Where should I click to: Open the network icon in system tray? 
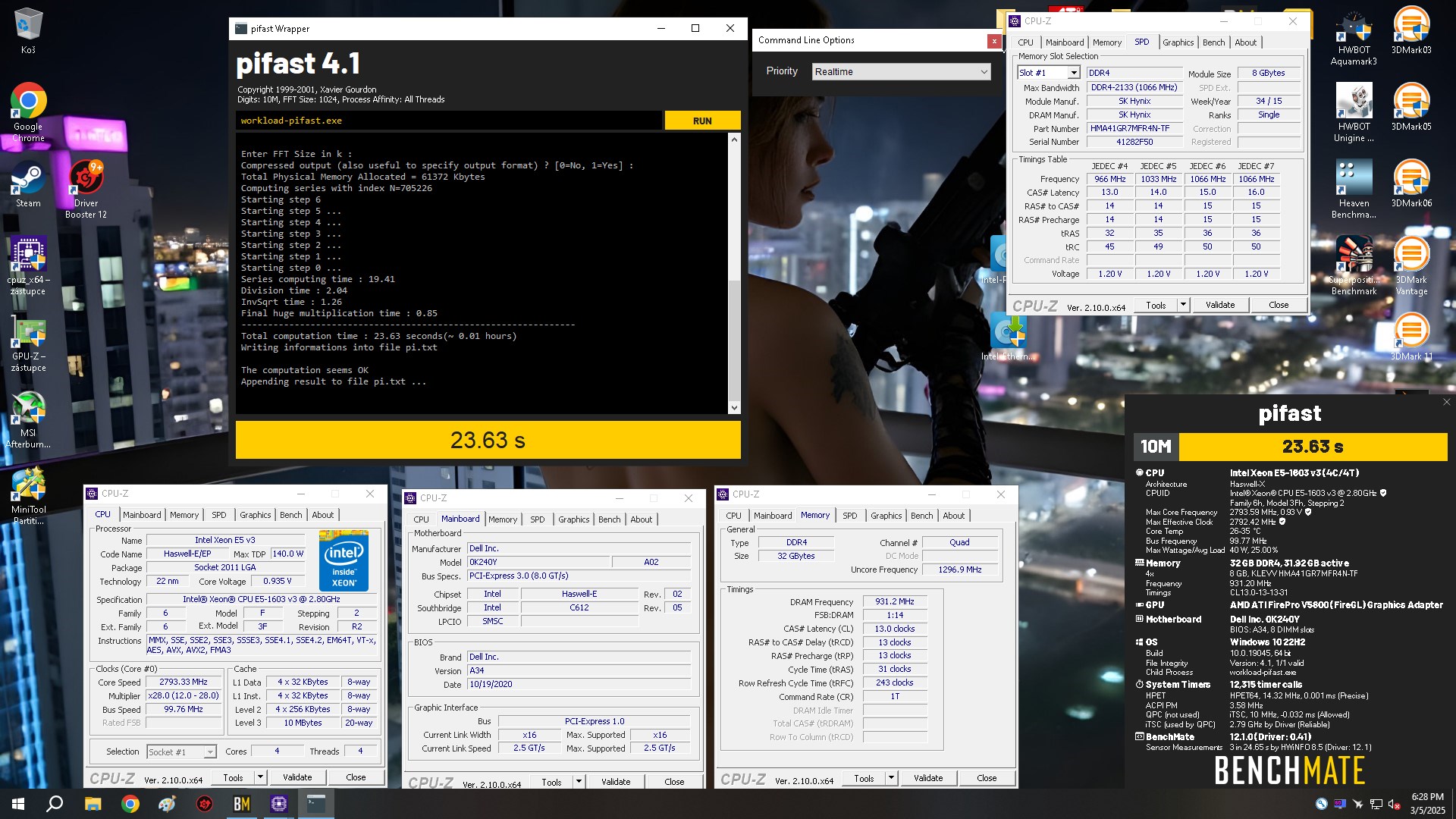point(1375,805)
